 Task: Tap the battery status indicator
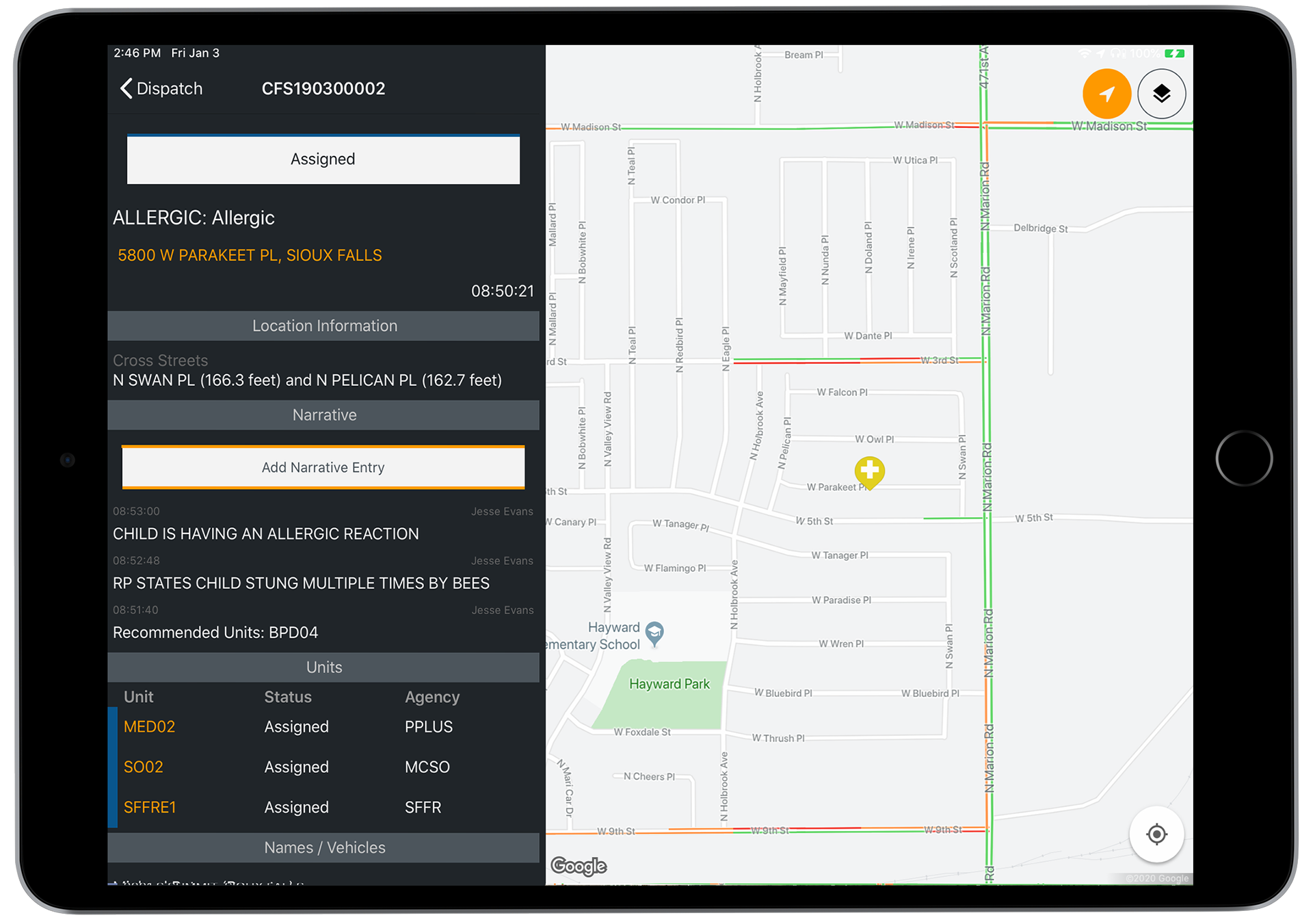pos(1174,53)
